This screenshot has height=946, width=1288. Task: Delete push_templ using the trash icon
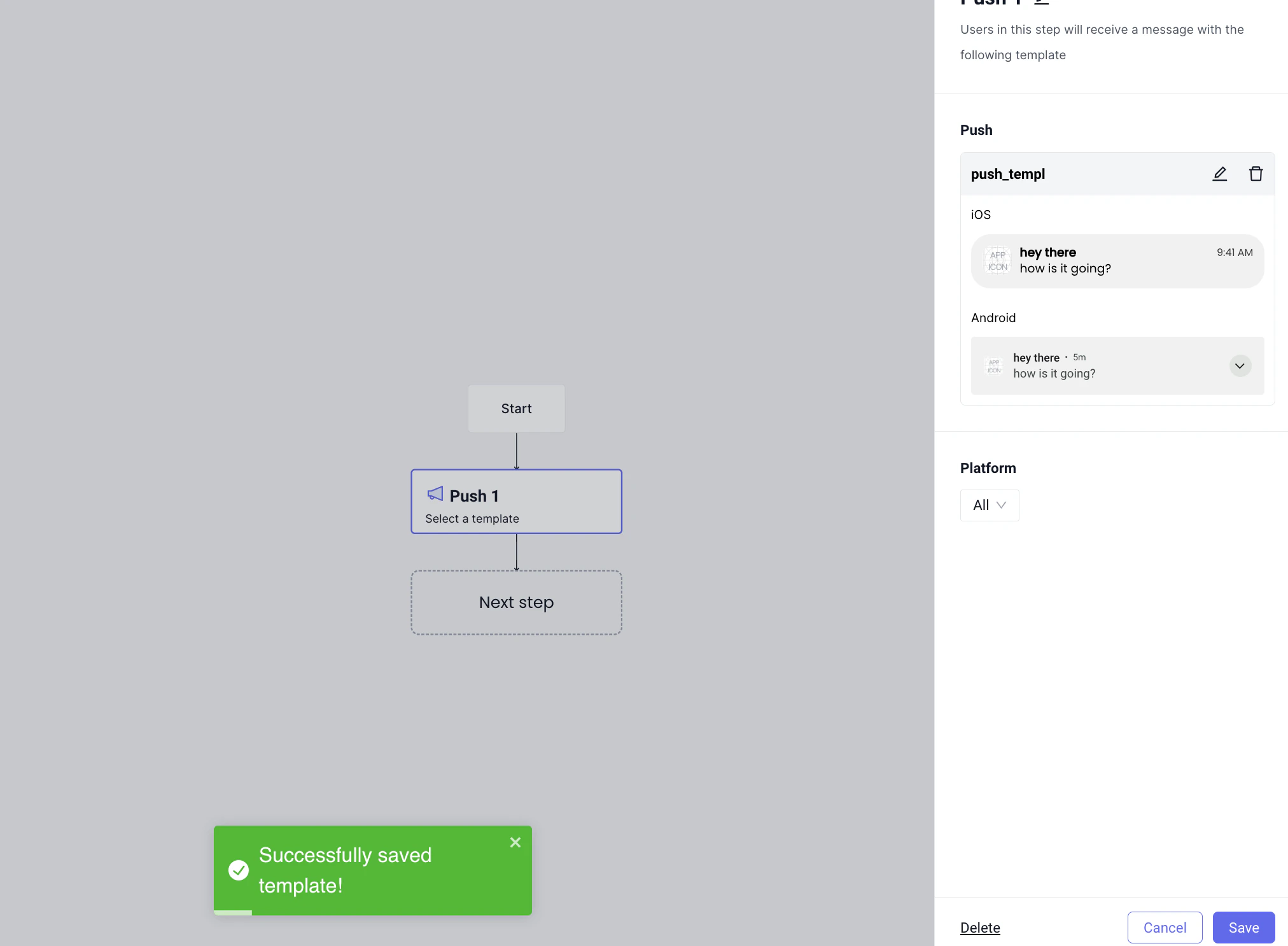point(1256,174)
